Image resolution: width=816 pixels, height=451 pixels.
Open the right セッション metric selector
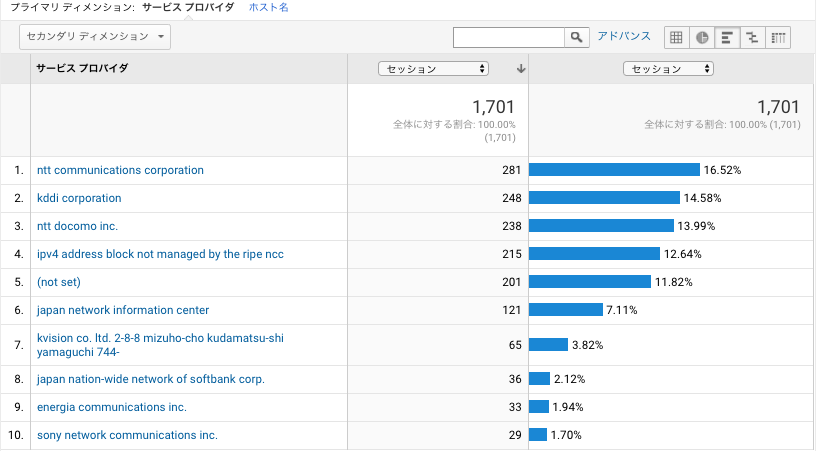[668, 69]
